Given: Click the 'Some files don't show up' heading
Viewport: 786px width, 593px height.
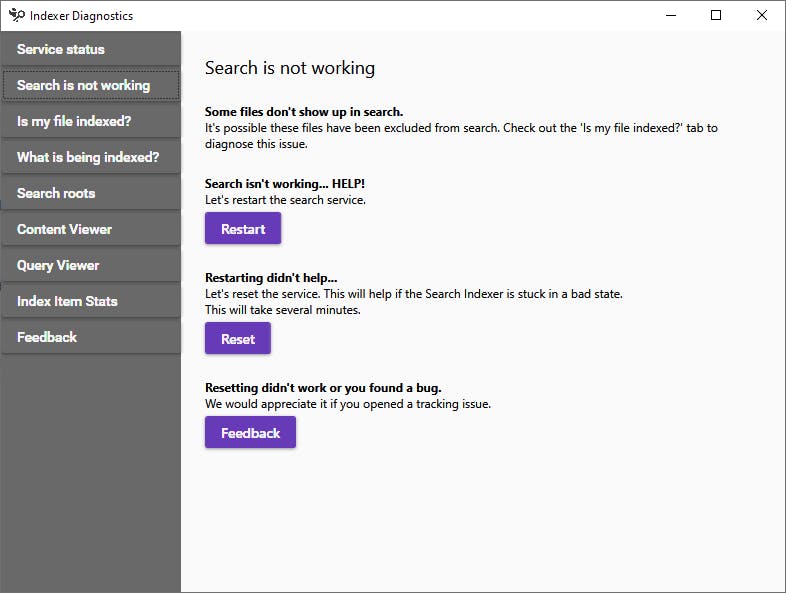Looking at the screenshot, I should (x=304, y=112).
